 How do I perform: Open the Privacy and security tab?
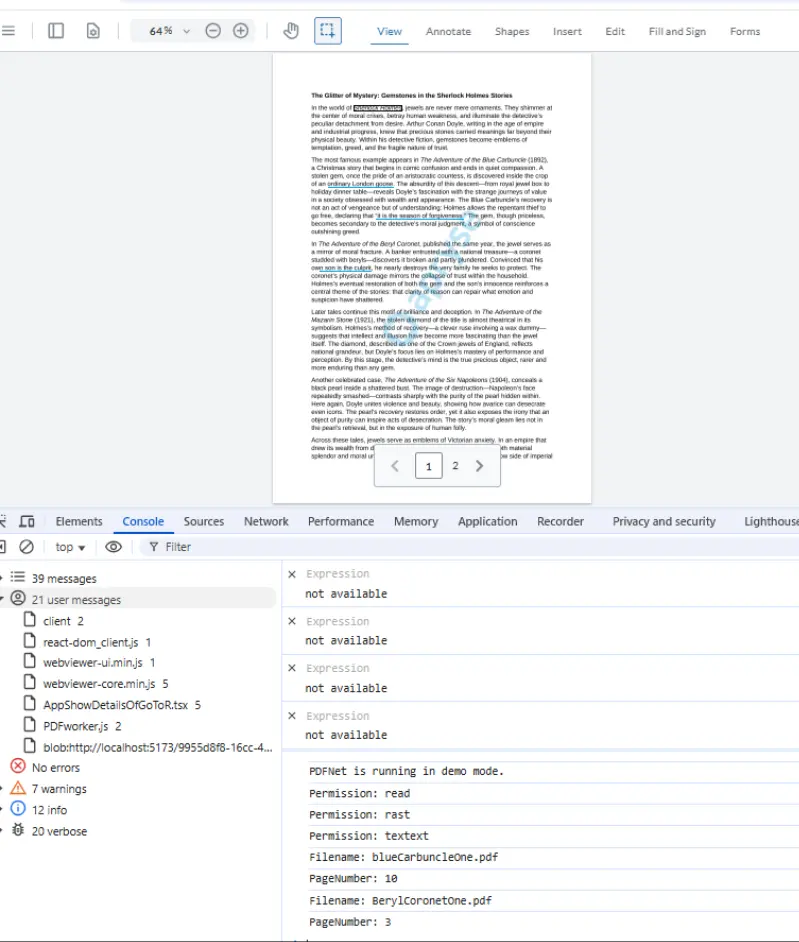coord(664,521)
